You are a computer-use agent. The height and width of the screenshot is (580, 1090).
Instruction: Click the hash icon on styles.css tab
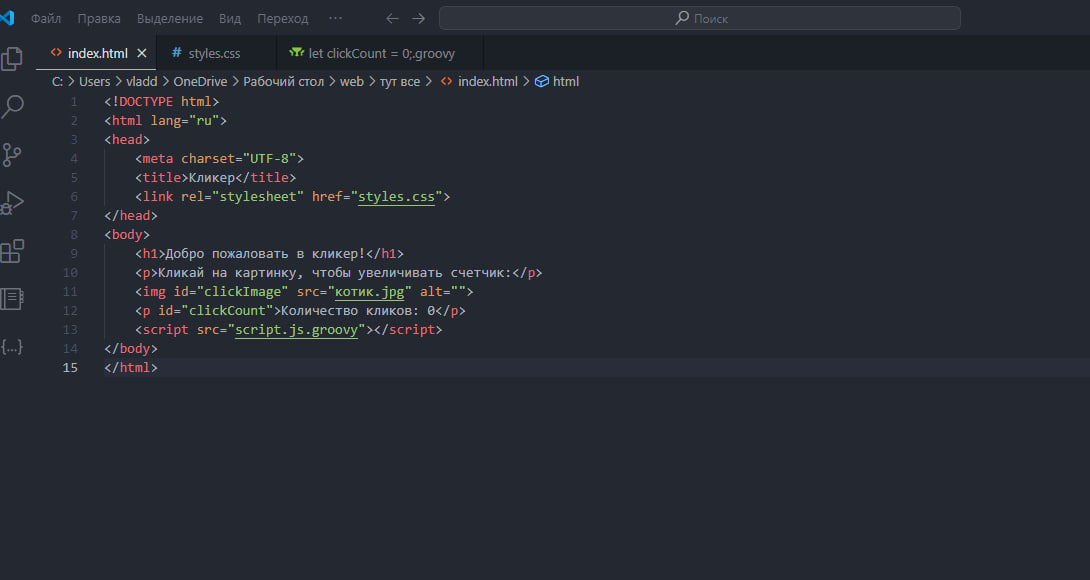pos(177,52)
